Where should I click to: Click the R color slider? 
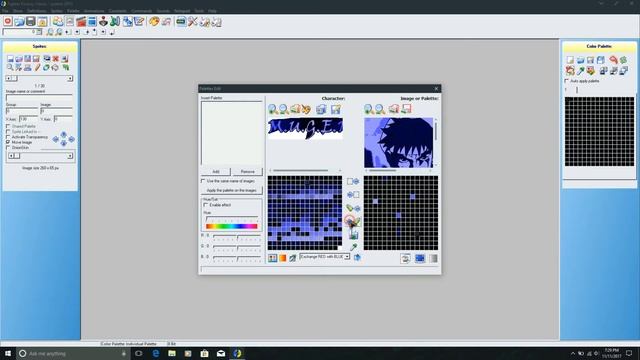(x=237, y=237)
